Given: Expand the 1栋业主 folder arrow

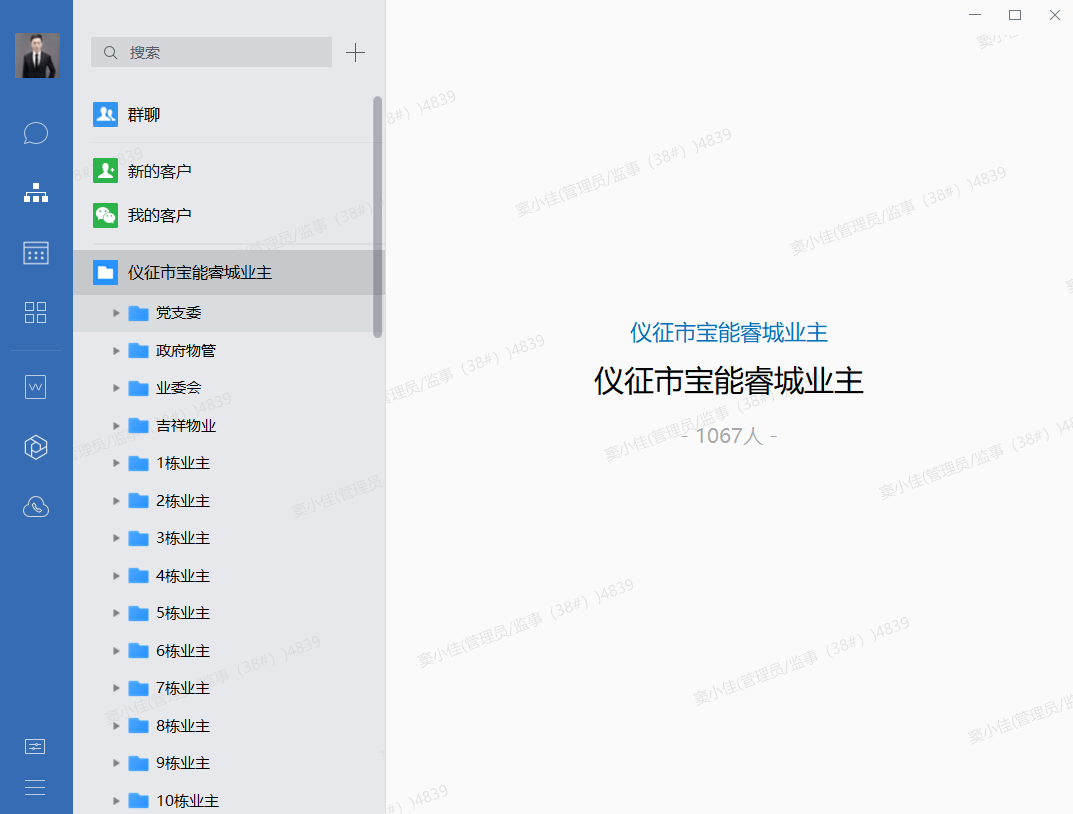Looking at the screenshot, I should (x=116, y=463).
